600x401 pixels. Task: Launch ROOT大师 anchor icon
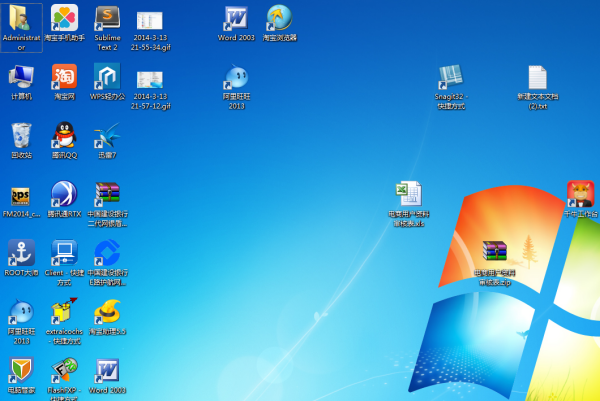pyautogui.click(x=21, y=258)
